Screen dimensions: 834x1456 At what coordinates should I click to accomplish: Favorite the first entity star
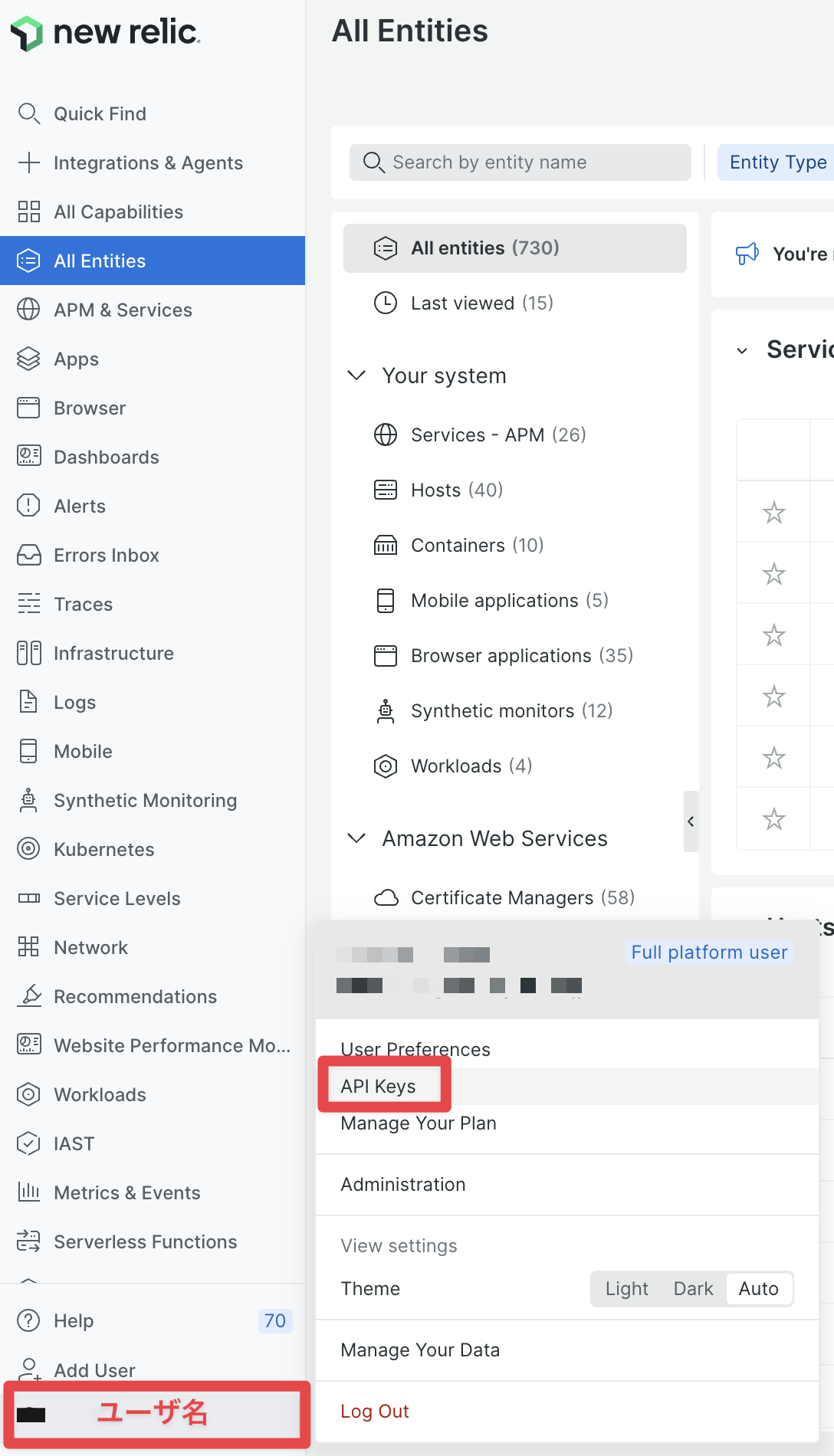click(773, 513)
